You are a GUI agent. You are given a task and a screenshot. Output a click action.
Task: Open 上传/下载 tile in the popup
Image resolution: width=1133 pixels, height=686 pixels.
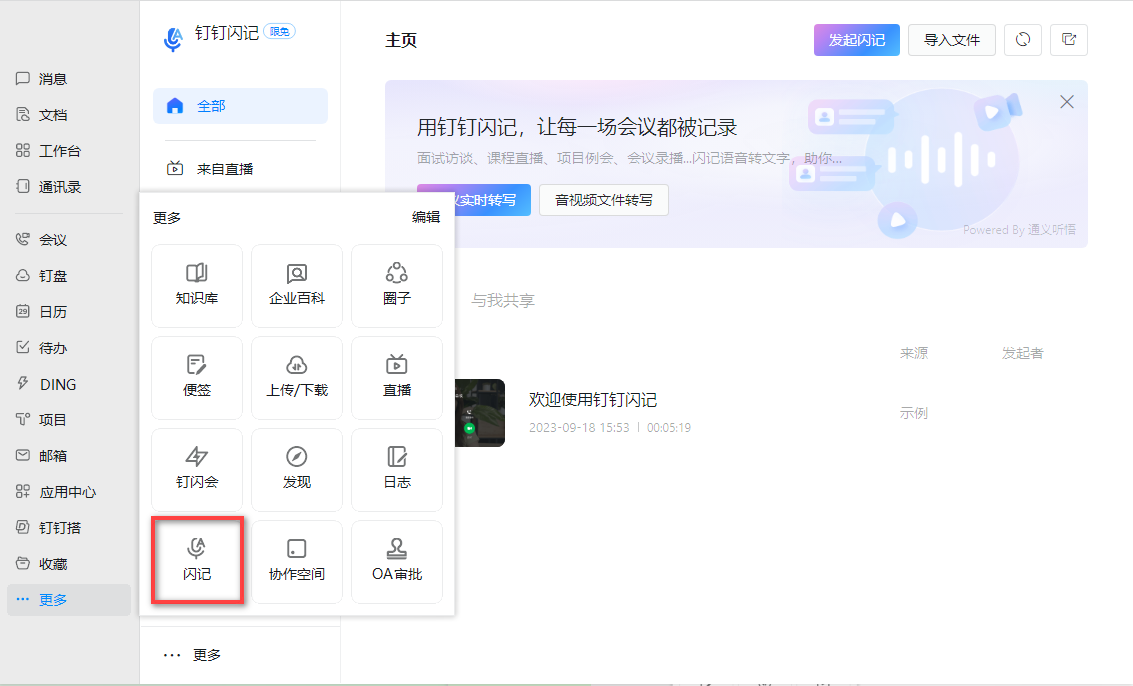[296, 377]
